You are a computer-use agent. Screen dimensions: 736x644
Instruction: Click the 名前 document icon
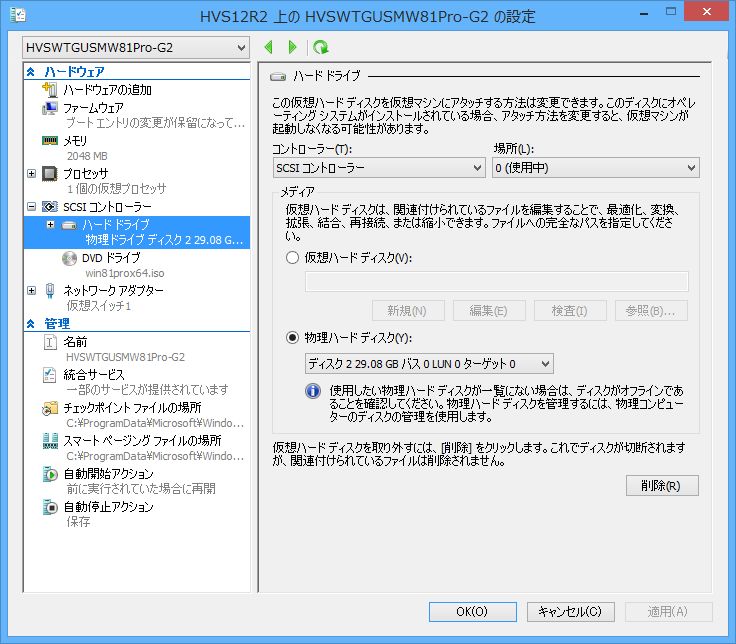[50, 342]
